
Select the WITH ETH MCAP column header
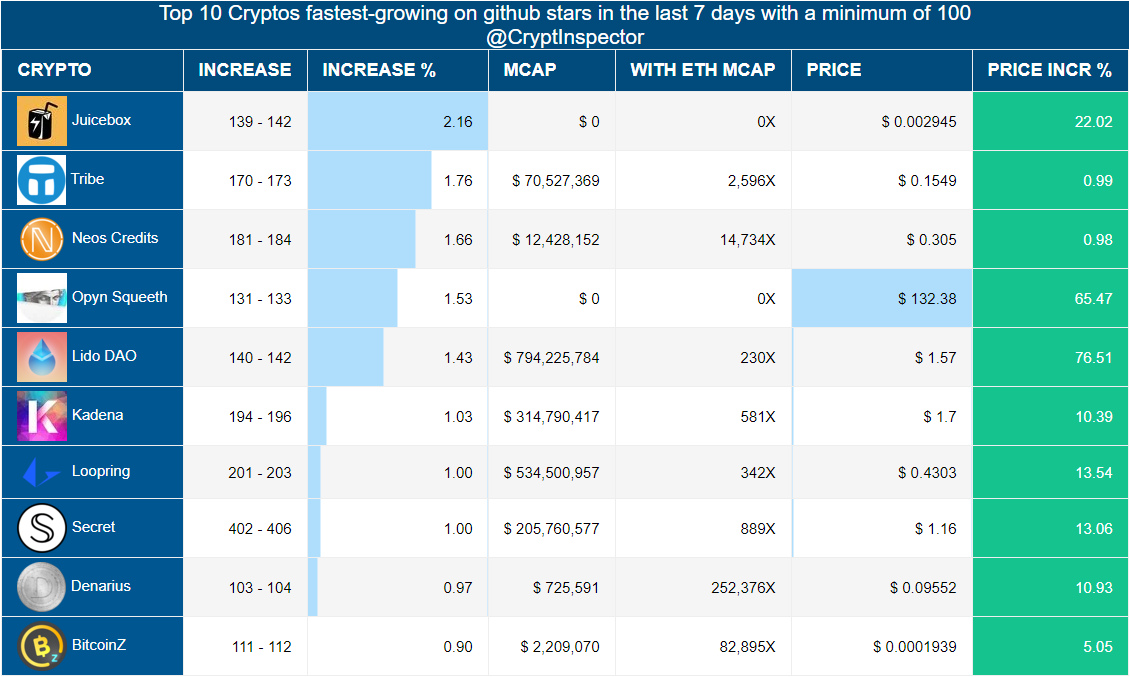703,70
